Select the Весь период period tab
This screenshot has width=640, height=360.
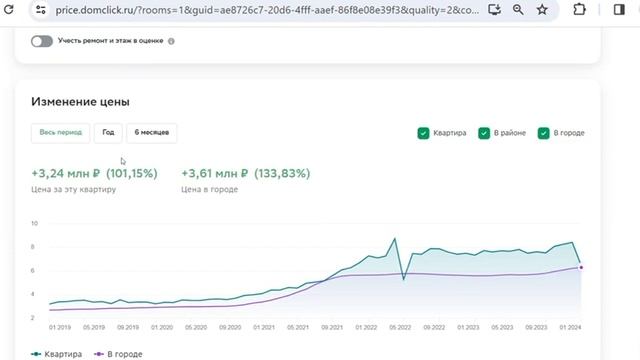coord(60,133)
